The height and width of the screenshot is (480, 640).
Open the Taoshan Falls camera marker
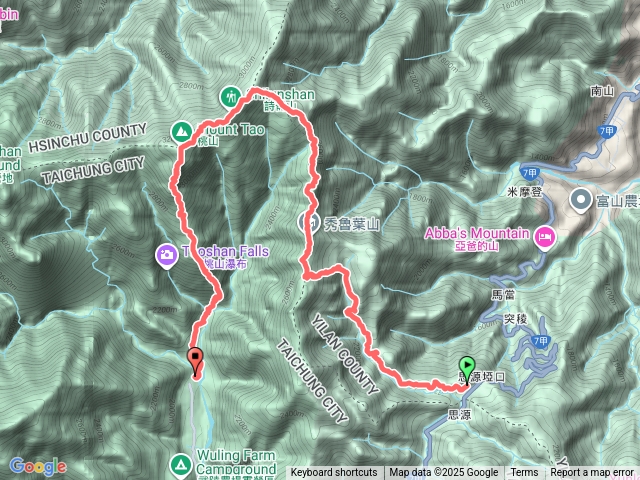[x=167, y=256]
